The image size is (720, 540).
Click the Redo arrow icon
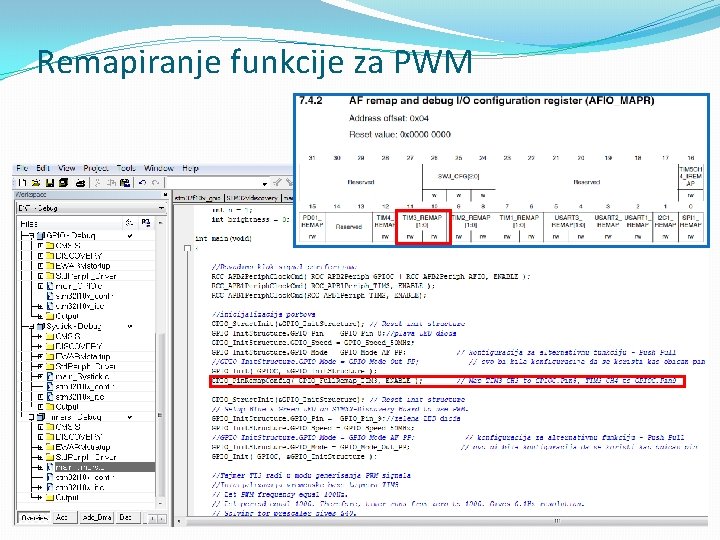click(x=156, y=183)
